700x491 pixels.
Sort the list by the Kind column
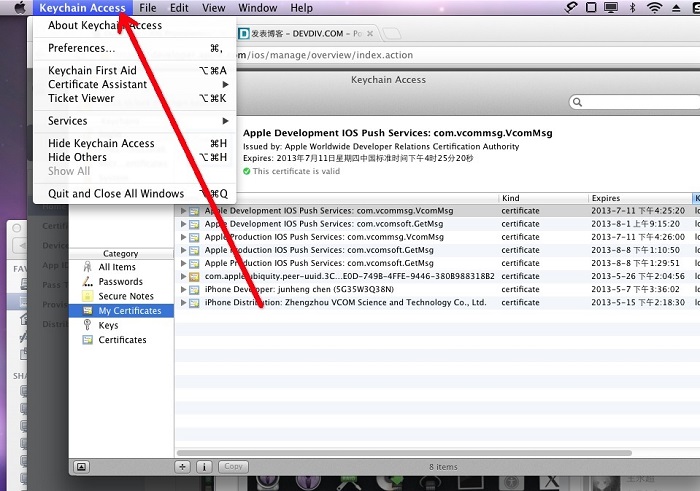tap(542, 198)
